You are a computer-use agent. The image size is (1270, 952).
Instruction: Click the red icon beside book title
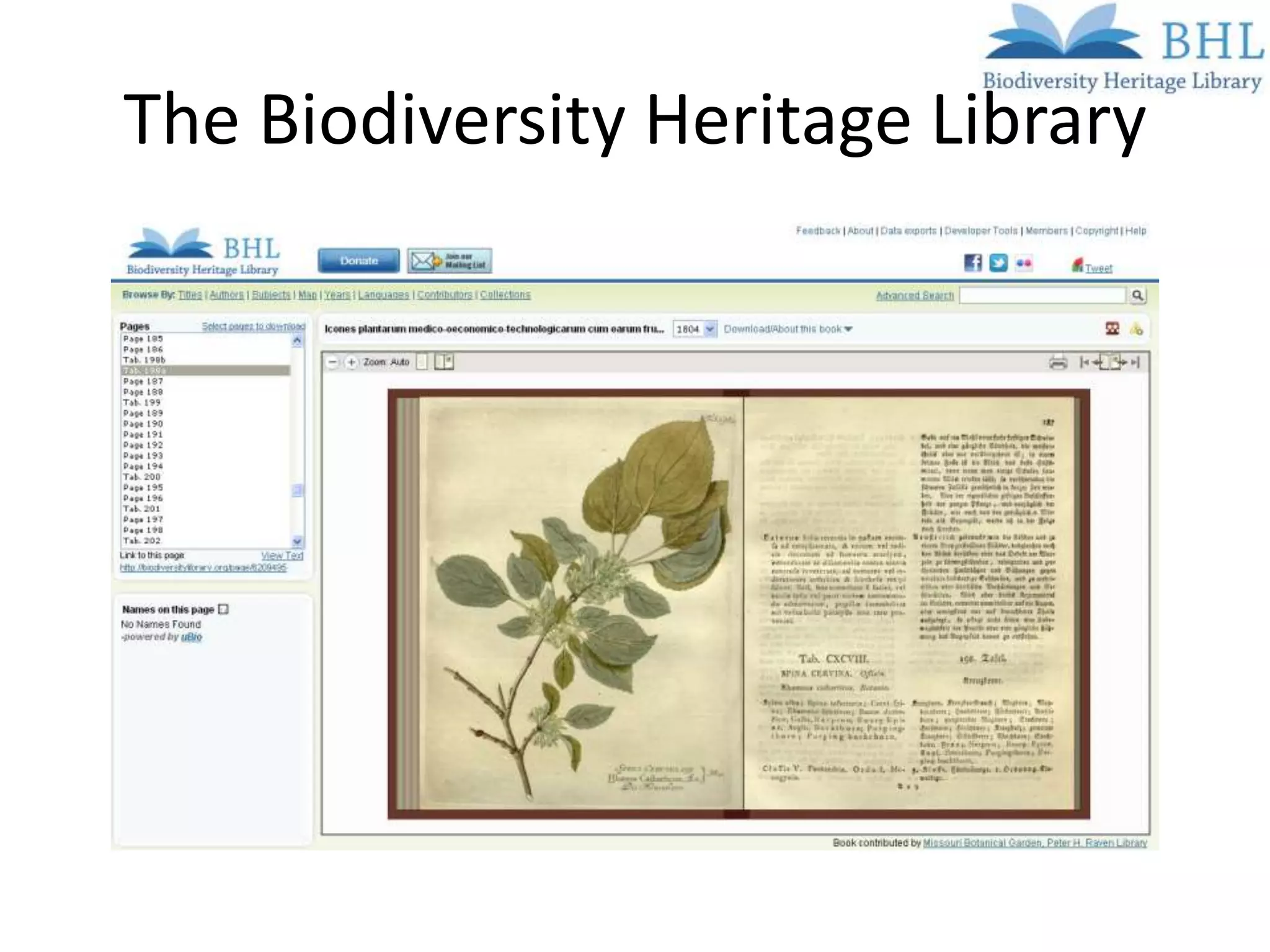coord(1112,328)
